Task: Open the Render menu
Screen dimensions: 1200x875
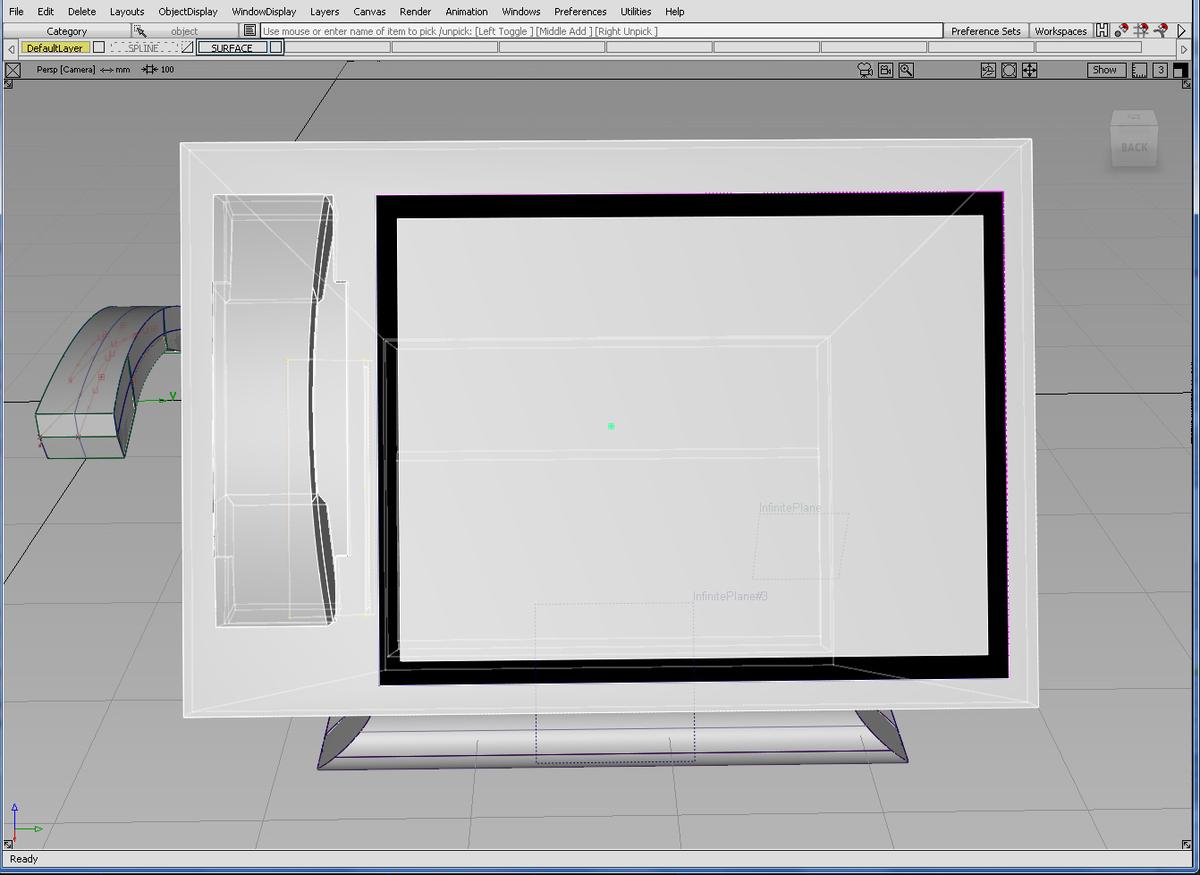Action: tap(415, 11)
